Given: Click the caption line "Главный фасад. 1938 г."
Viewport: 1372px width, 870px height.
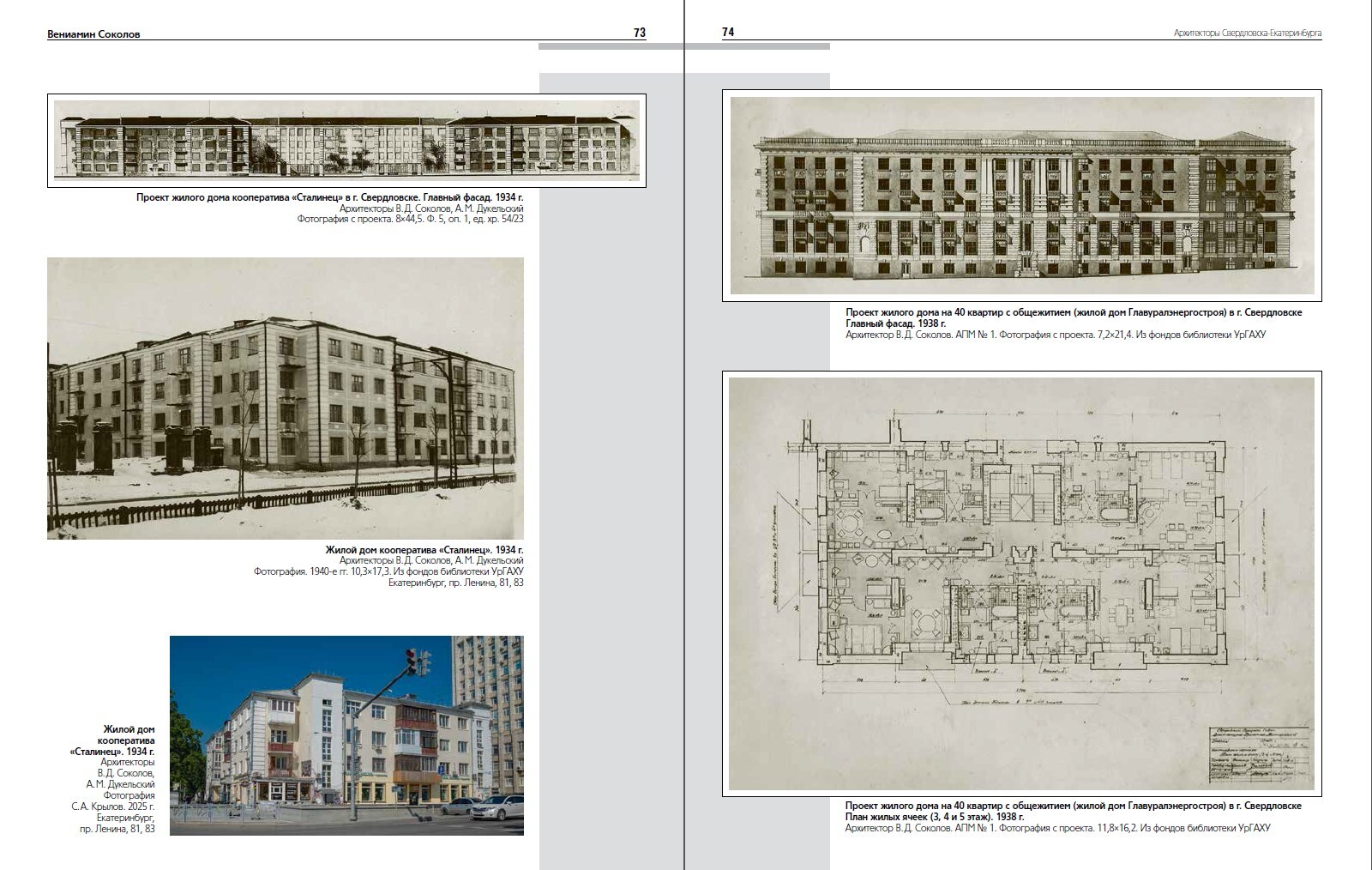Looking at the screenshot, I should pyautogui.click(x=896, y=323).
